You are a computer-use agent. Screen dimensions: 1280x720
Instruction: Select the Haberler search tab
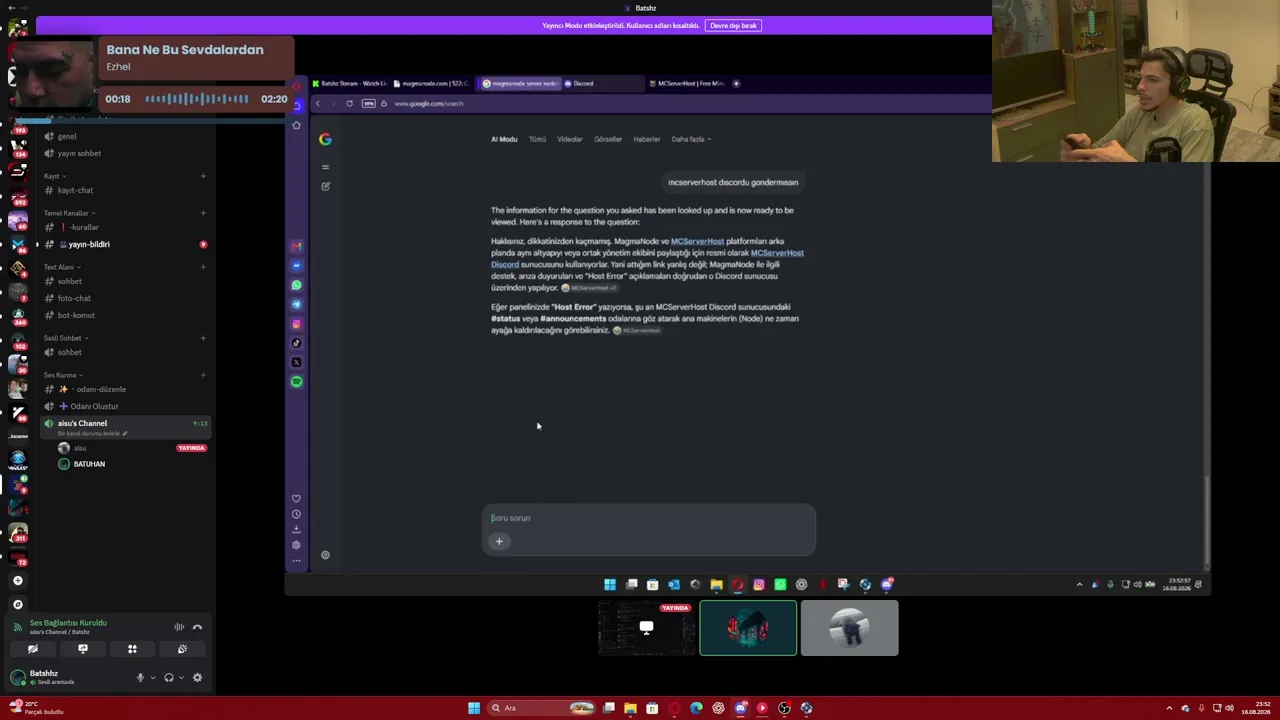click(x=647, y=139)
